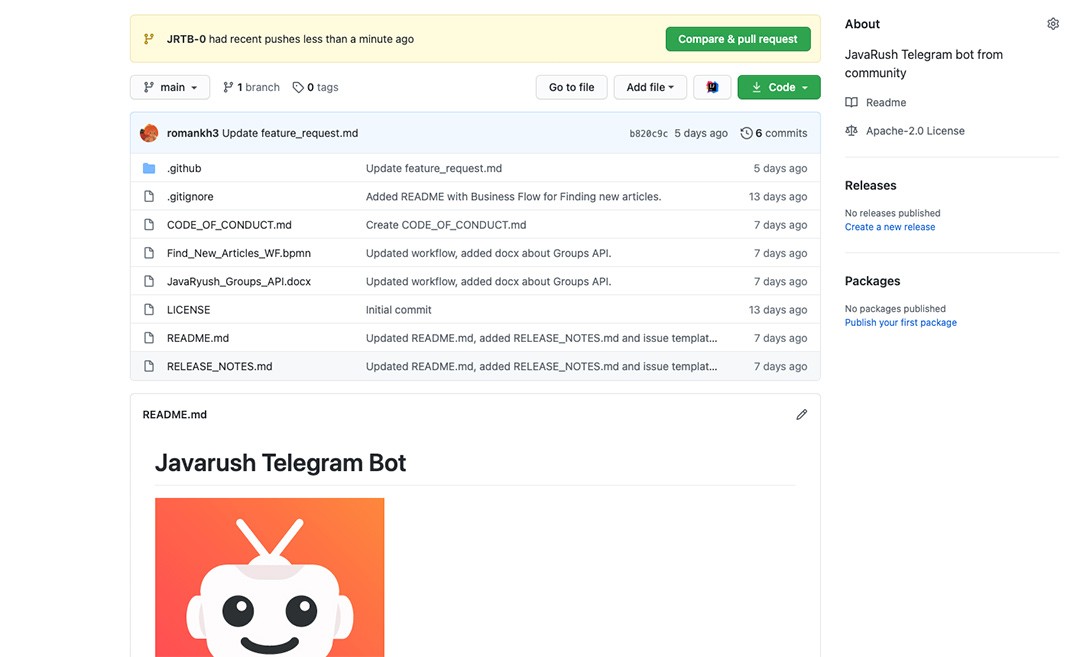This screenshot has height=657, width=1080.
Task: Open the Packages heading link
Action: pyautogui.click(x=873, y=281)
